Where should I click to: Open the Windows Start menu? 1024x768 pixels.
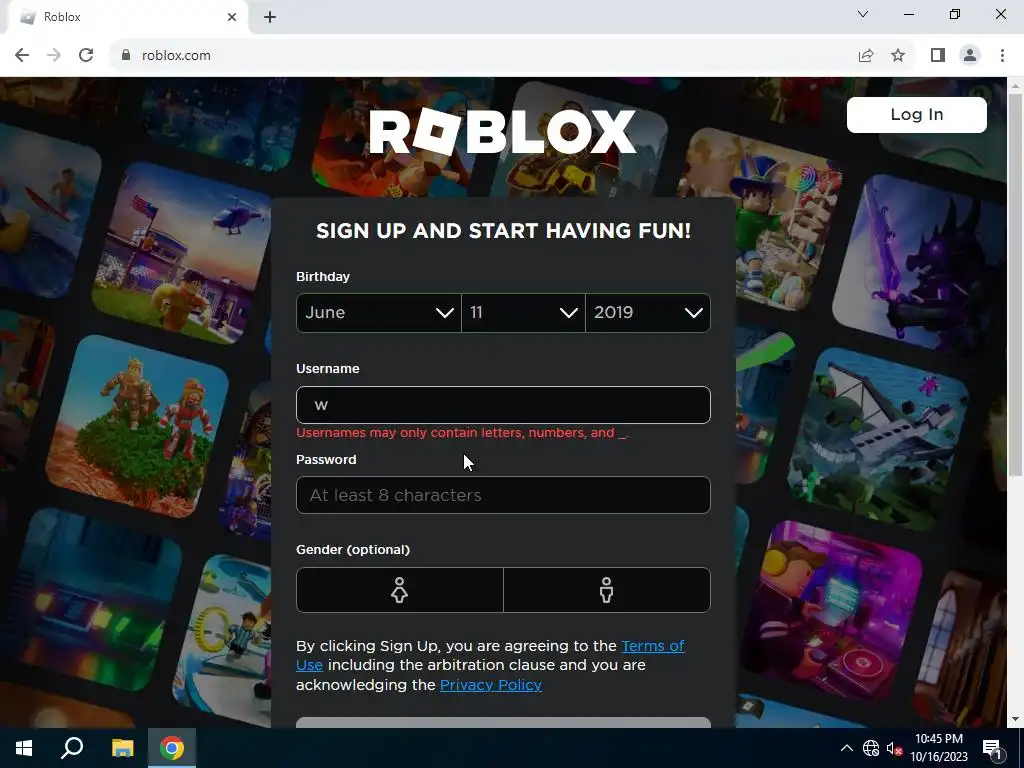(x=24, y=748)
